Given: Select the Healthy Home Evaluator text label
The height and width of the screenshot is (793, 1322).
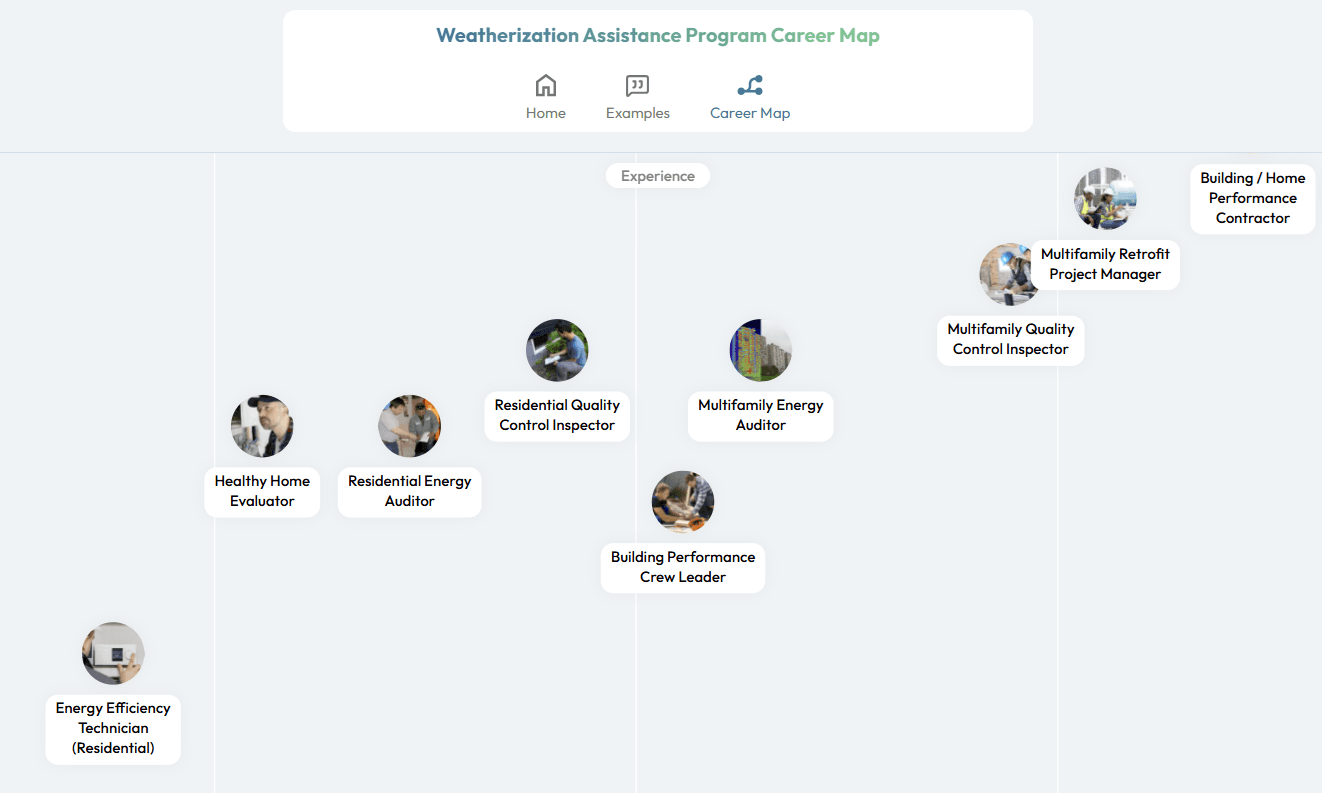Looking at the screenshot, I should tap(262, 491).
